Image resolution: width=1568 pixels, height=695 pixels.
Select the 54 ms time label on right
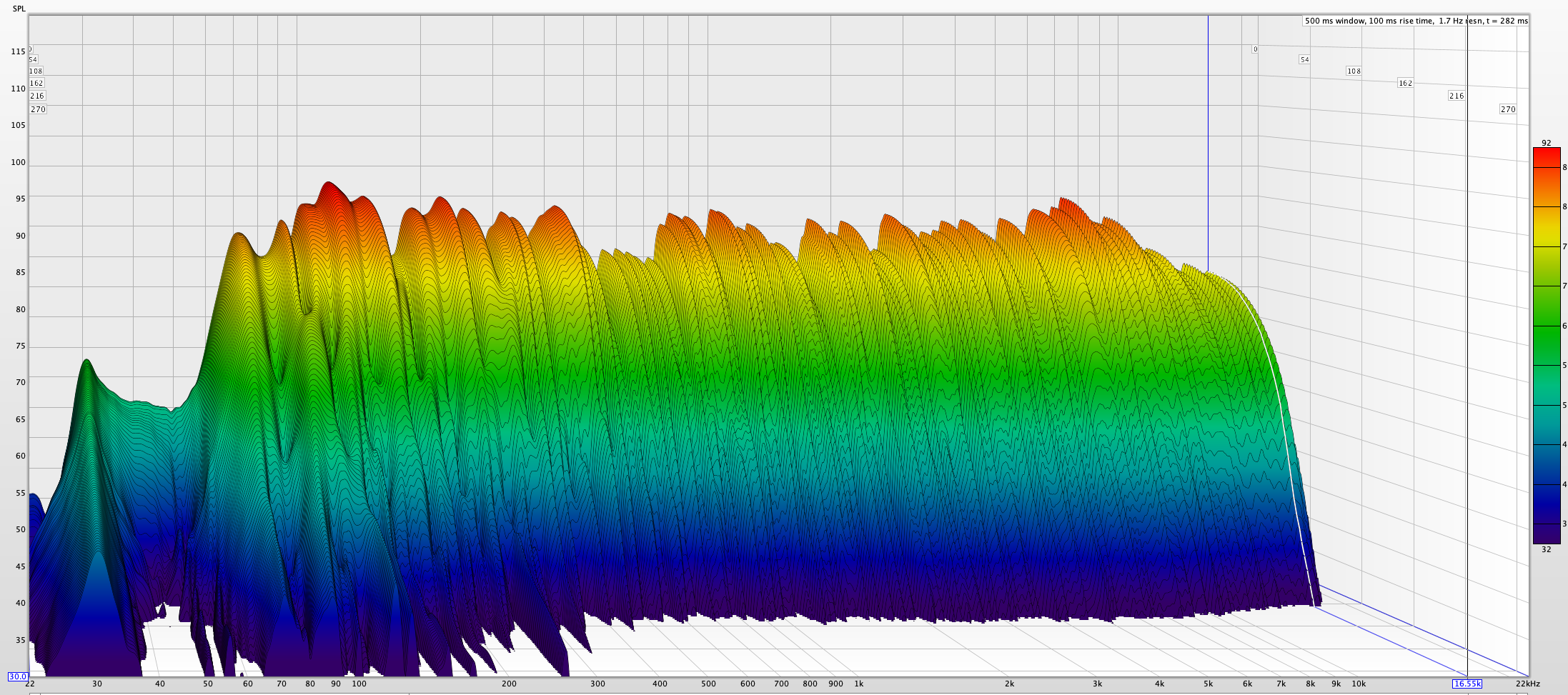click(1304, 59)
